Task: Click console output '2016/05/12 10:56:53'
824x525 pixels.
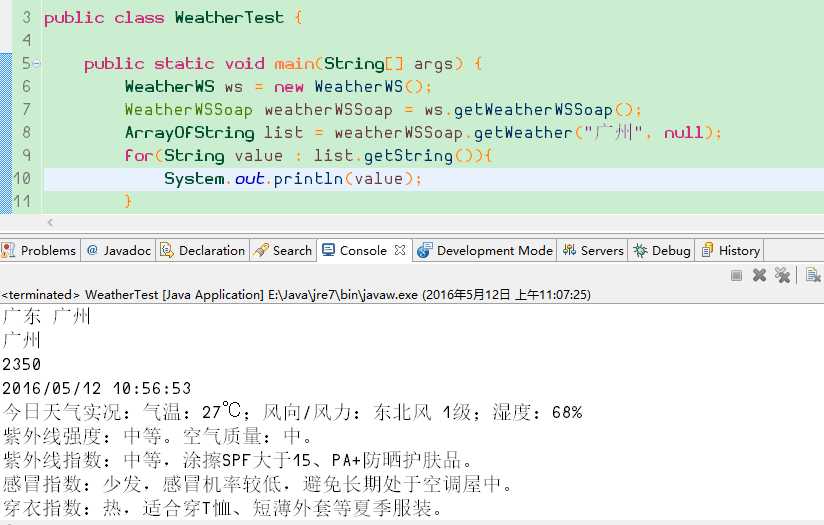Action: tap(97, 388)
